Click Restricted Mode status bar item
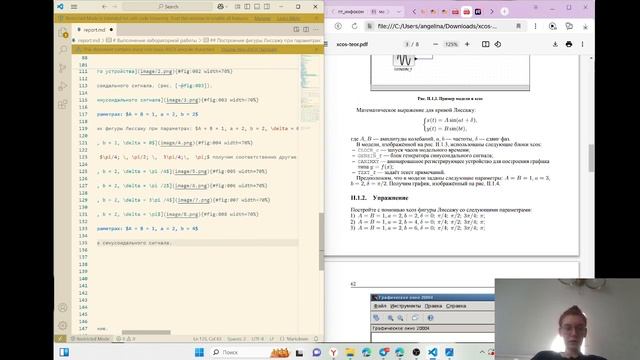The height and width of the screenshot is (360, 640). (90, 339)
